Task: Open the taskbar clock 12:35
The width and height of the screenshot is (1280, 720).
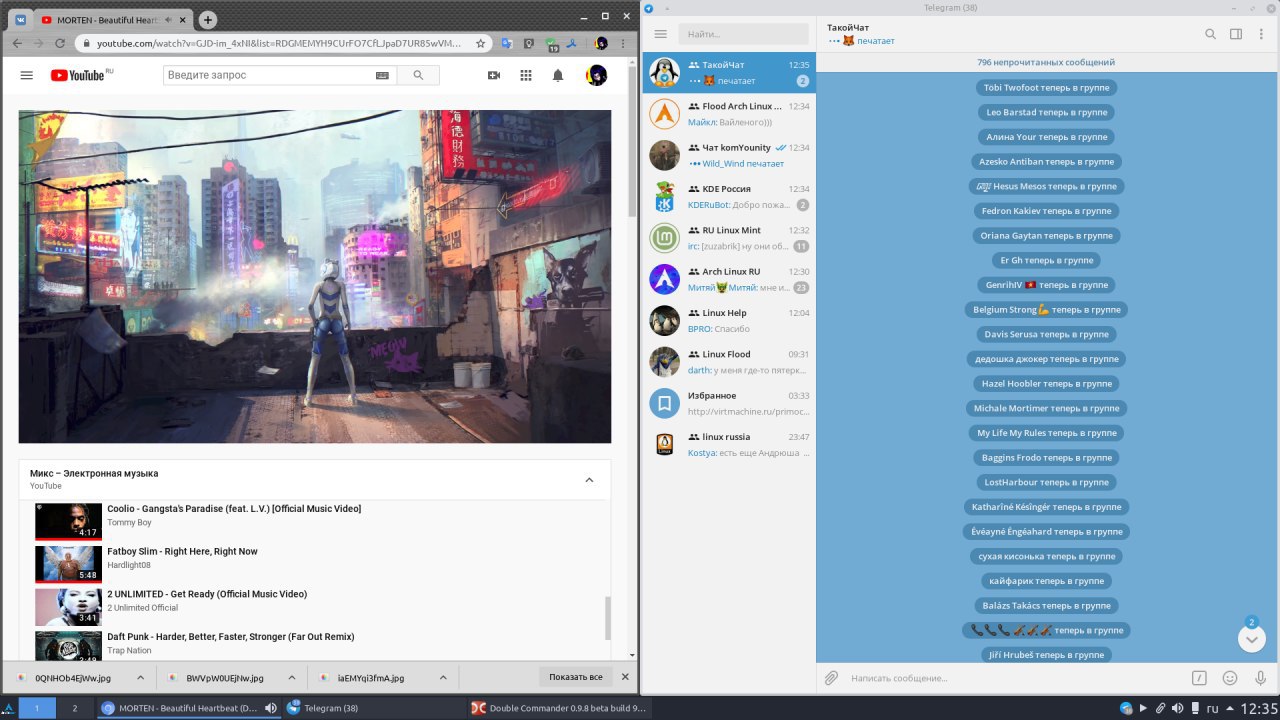Action: (1258, 708)
